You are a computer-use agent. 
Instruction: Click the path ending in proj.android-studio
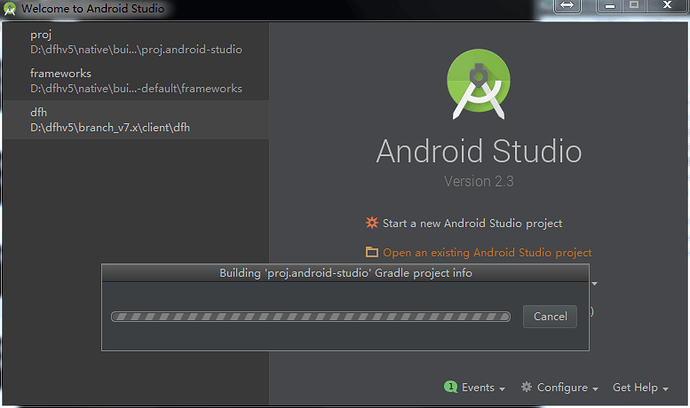[136, 49]
